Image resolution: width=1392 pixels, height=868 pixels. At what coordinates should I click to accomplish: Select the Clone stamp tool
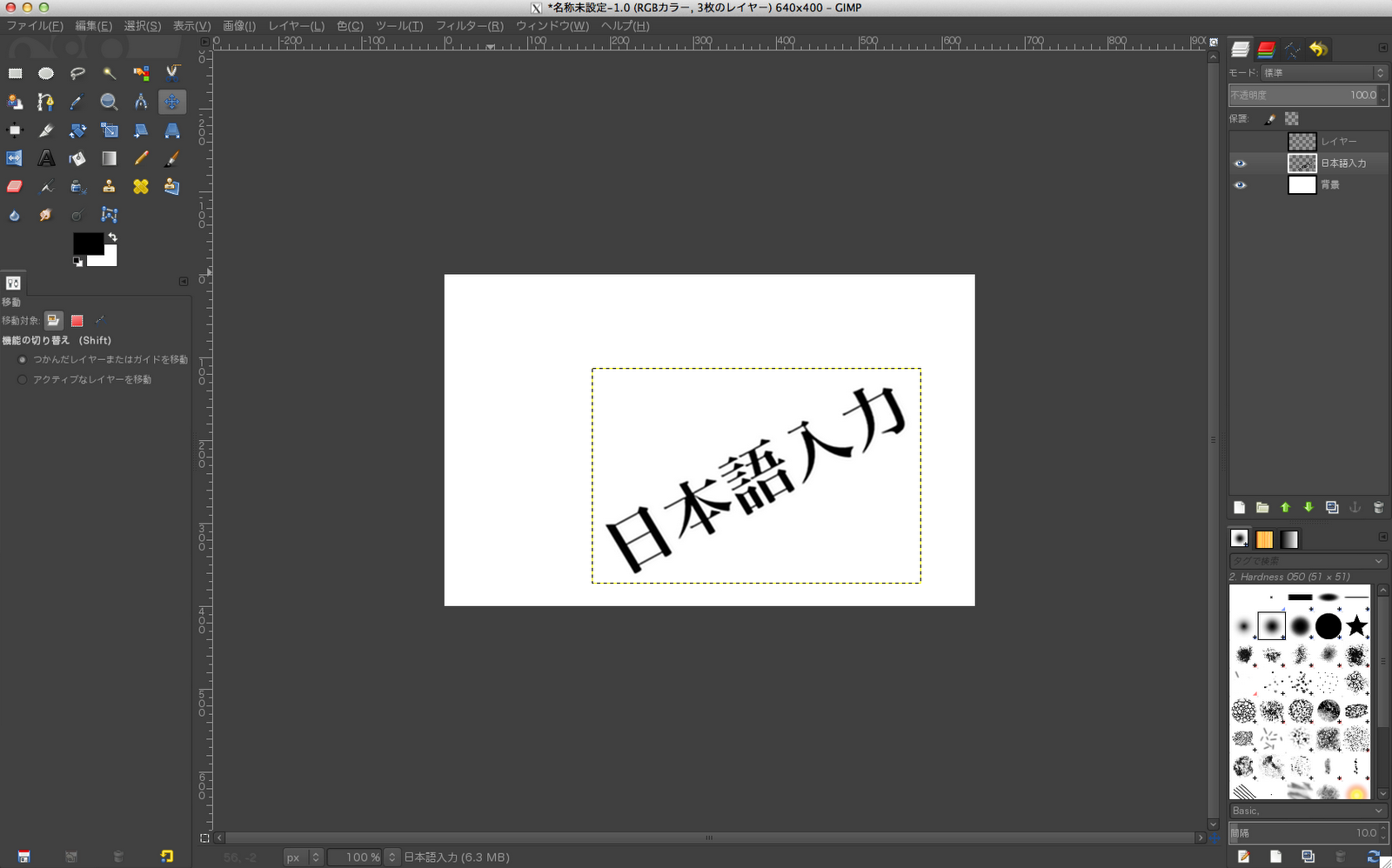point(109,186)
